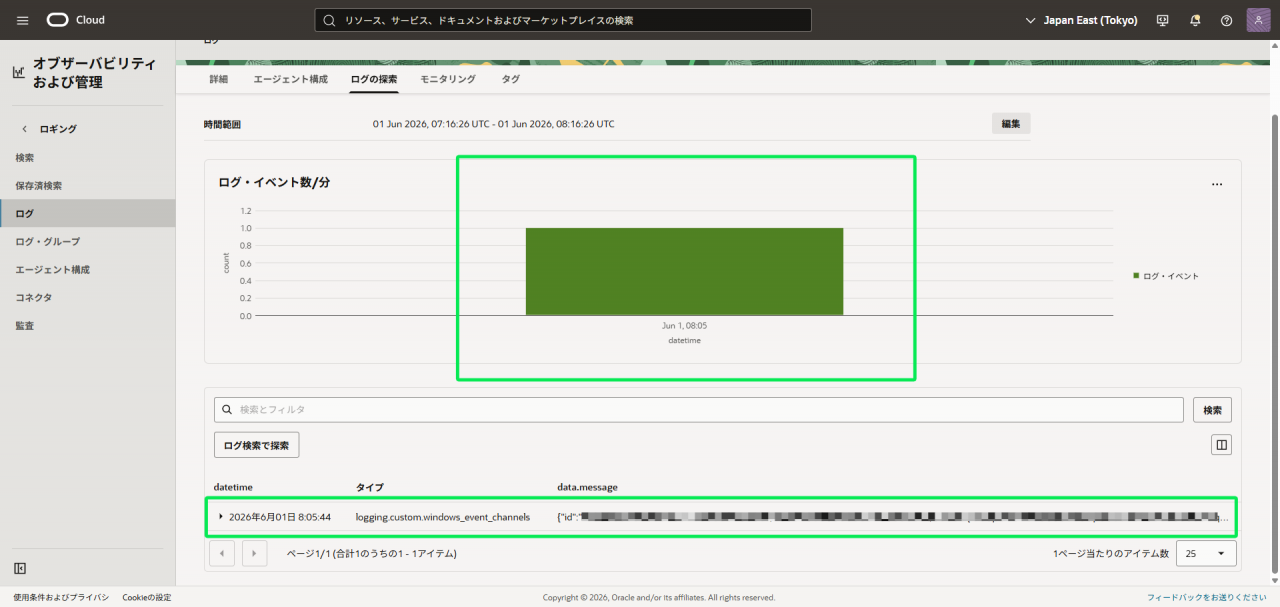
Task: Focus the 検索とフィルタ input field
Action: click(699, 410)
